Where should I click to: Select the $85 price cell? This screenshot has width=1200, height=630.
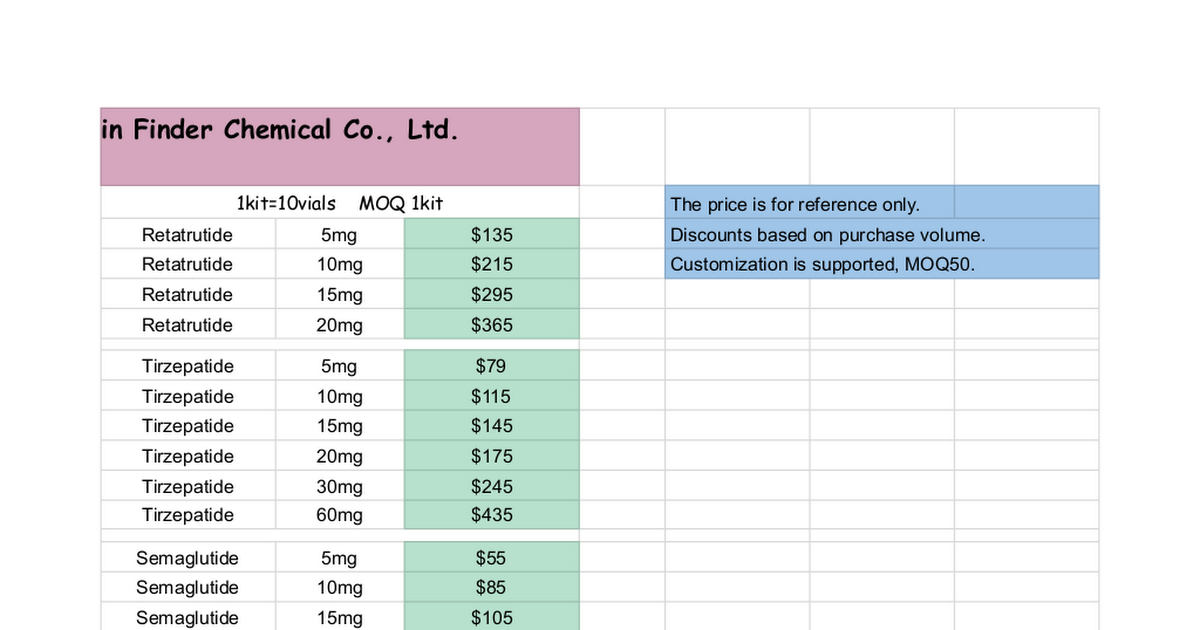click(492, 587)
